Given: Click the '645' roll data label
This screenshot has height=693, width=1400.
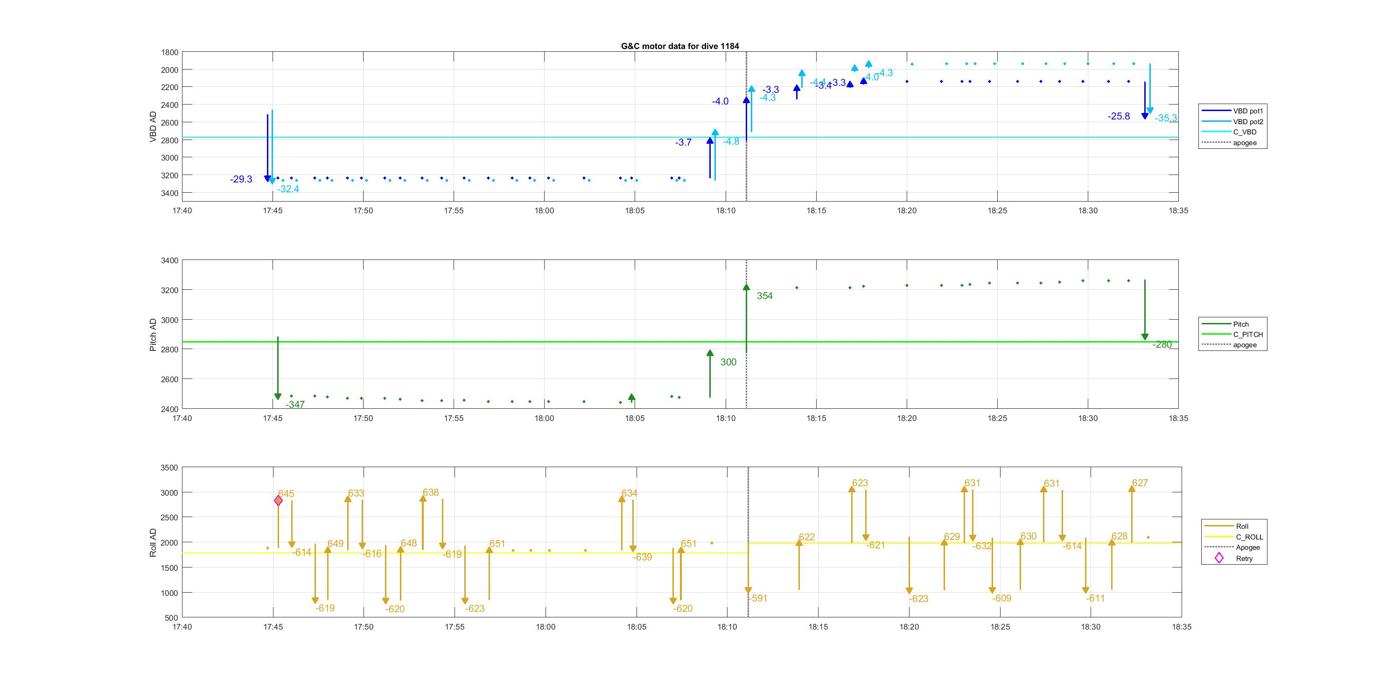Looking at the screenshot, I should [286, 494].
